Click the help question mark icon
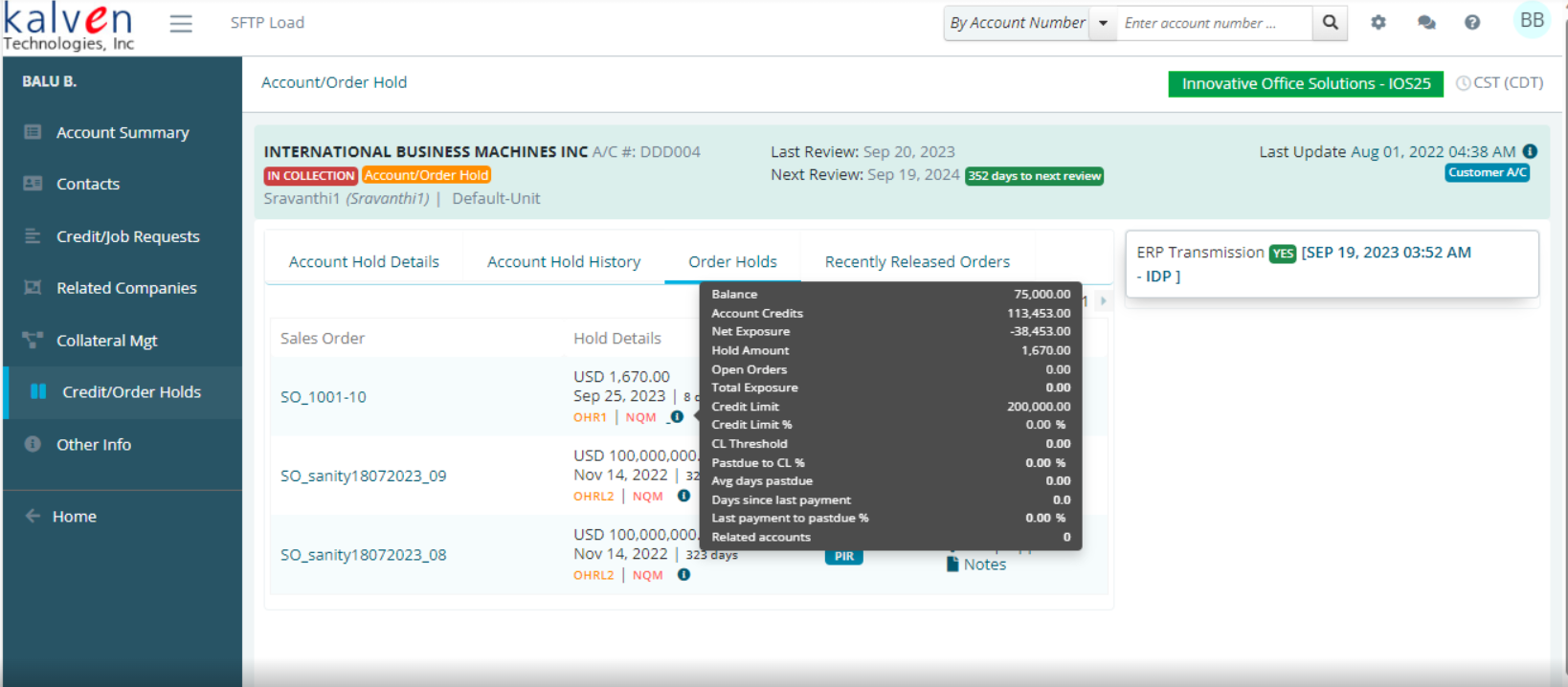Image resolution: width=1568 pixels, height=687 pixels. coord(1472,22)
